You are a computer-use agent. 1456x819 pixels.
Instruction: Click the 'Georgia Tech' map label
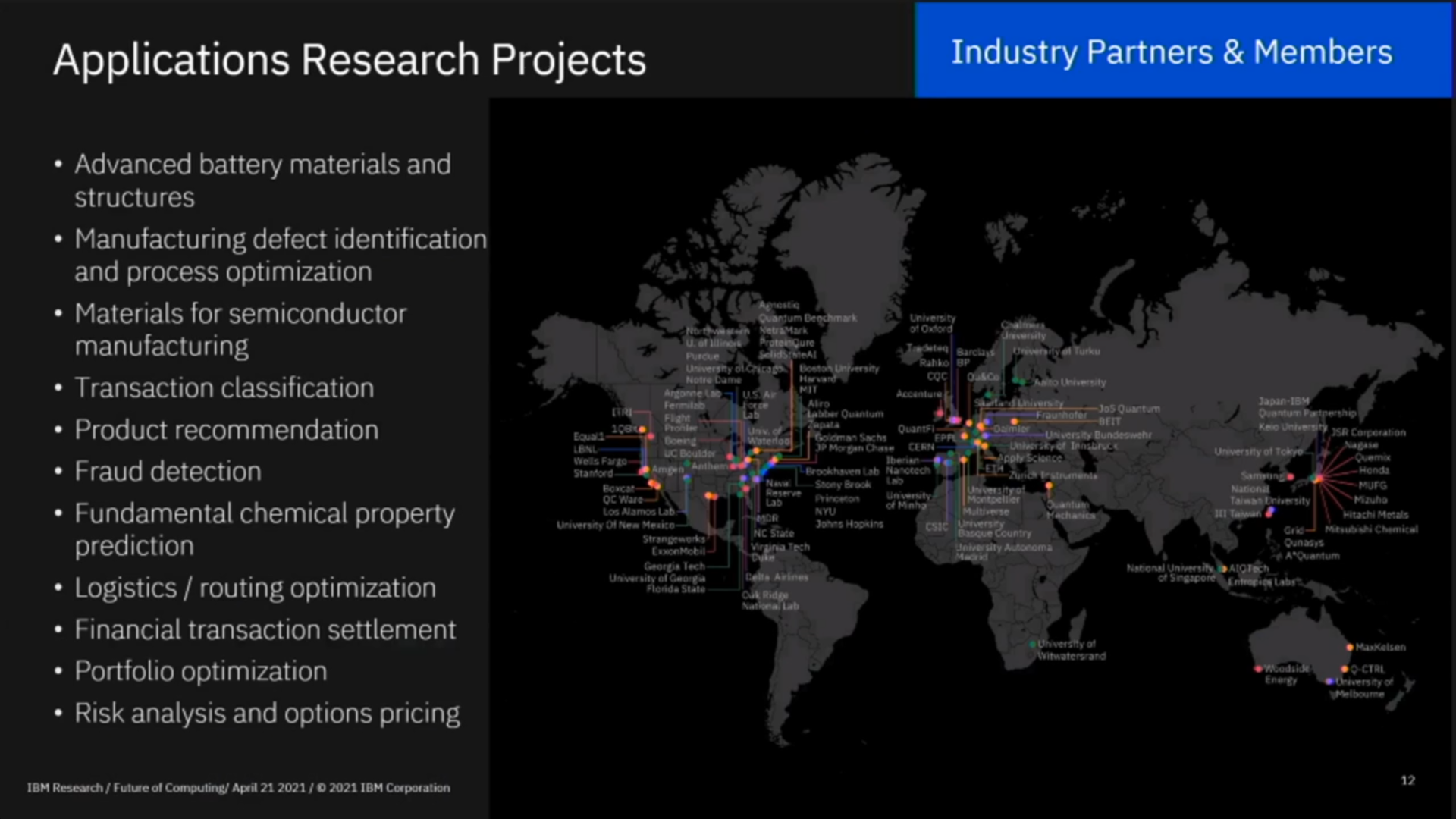(x=674, y=566)
